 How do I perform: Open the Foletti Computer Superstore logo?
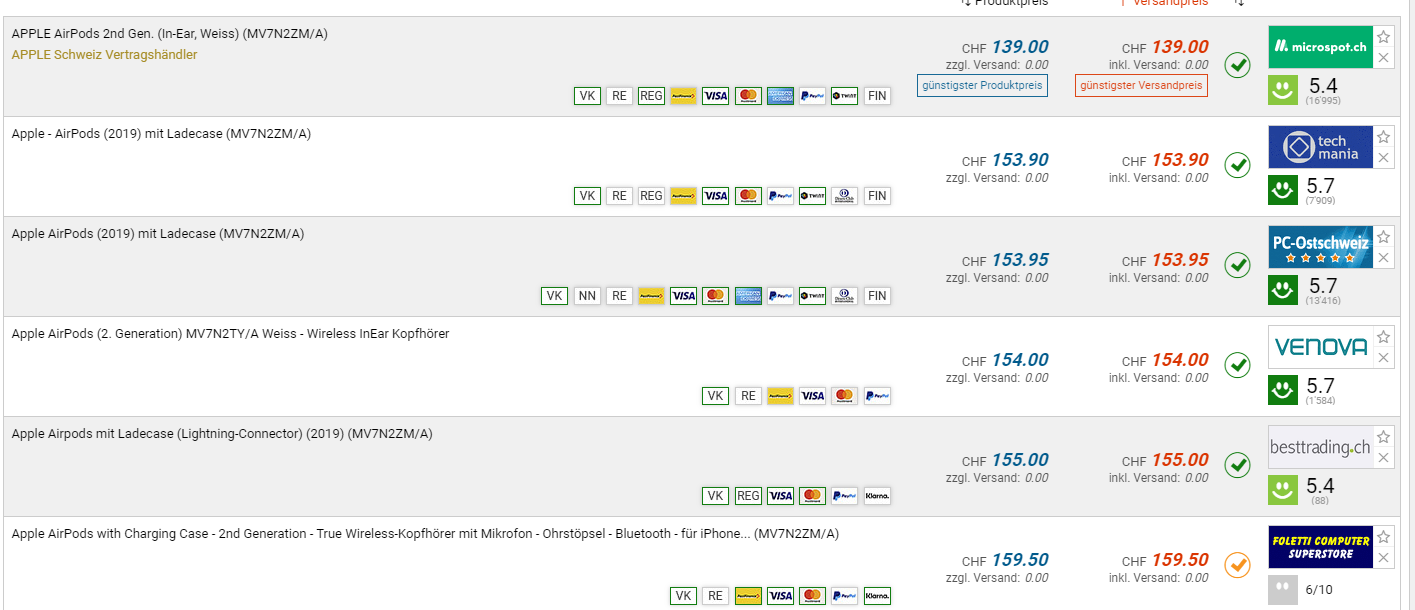pyautogui.click(x=1320, y=547)
